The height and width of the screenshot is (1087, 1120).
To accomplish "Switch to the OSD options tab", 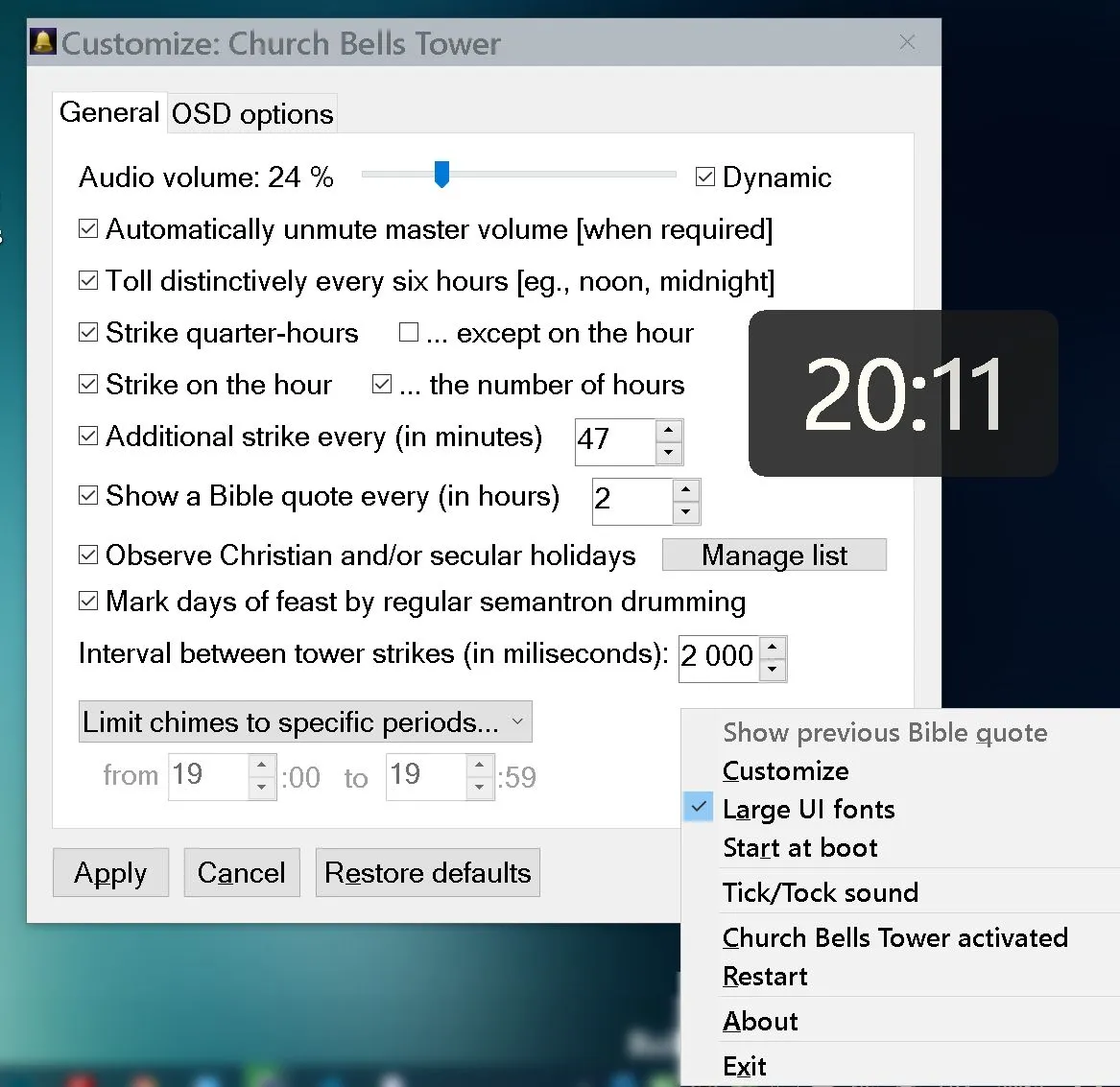I will click(x=251, y=113).
